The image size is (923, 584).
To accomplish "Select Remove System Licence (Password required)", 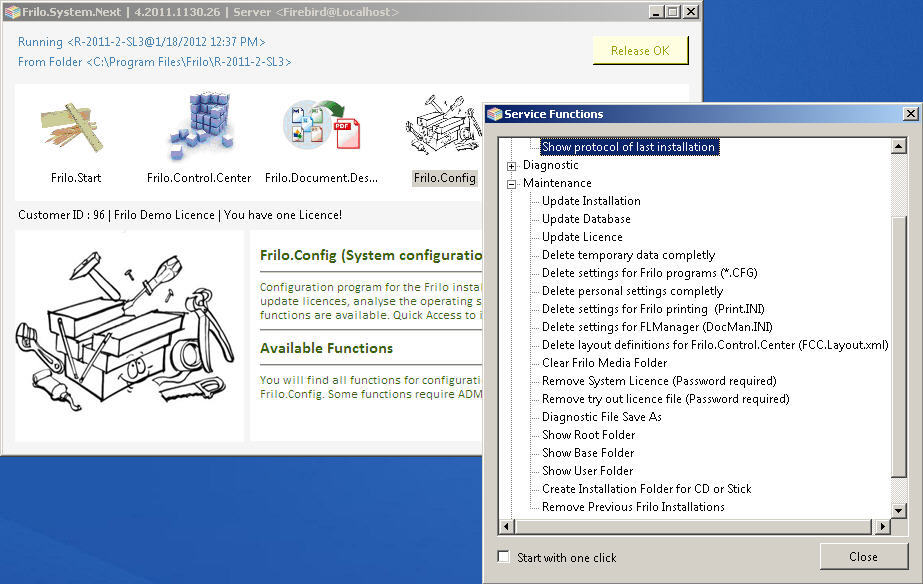I will (x=659, y=381).
